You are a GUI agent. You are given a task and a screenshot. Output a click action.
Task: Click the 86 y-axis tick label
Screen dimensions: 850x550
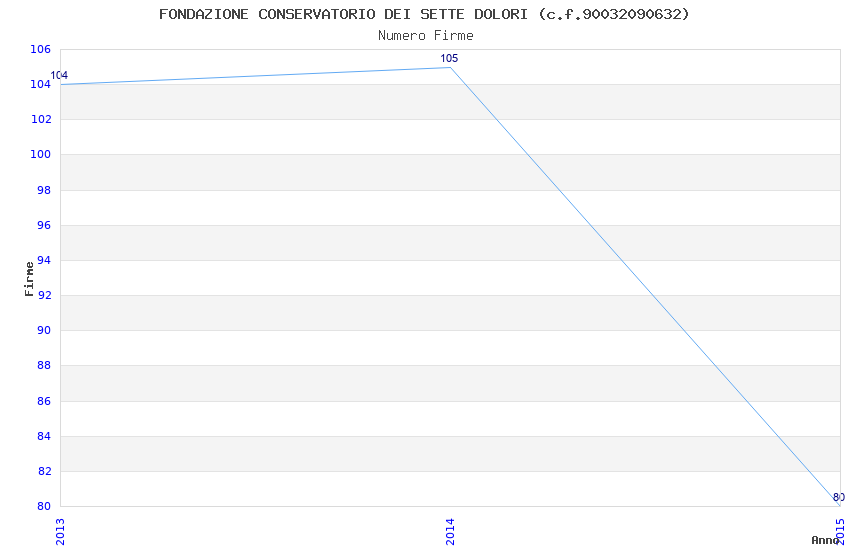pyautogui.click(x=44, y=402)
